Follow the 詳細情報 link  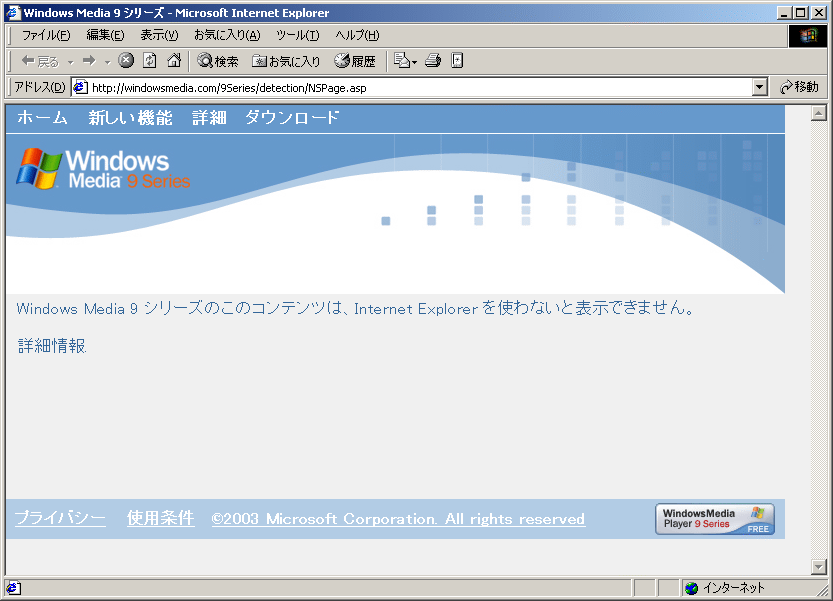pos(52,346)
